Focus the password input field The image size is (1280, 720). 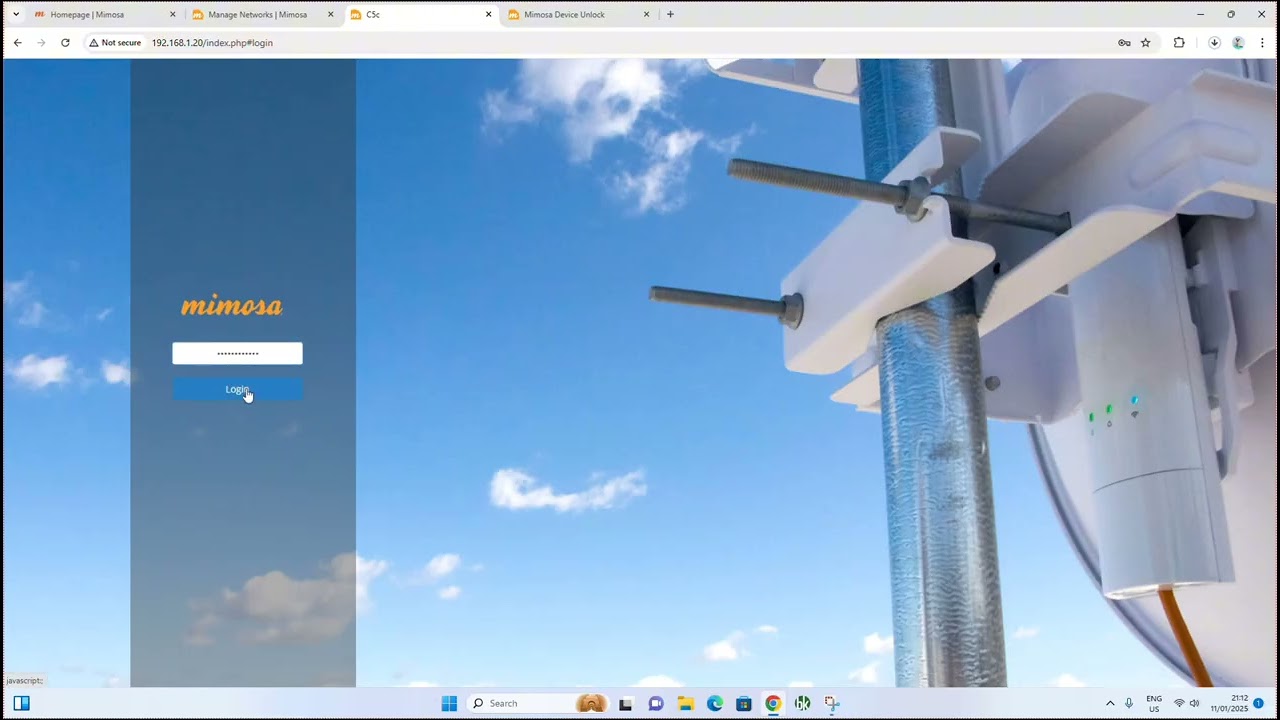[x=237, y=353]
